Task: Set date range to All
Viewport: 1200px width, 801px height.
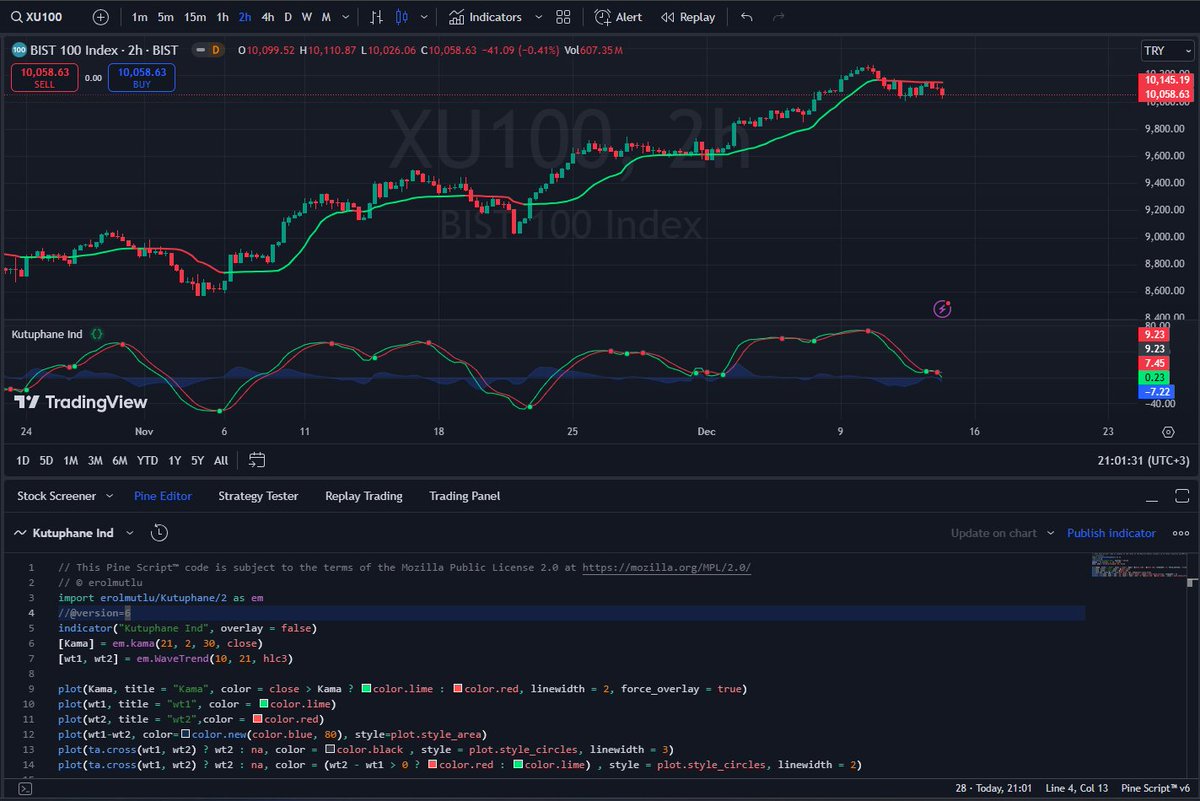Action: pyautogui.click(x=221, y=460)
